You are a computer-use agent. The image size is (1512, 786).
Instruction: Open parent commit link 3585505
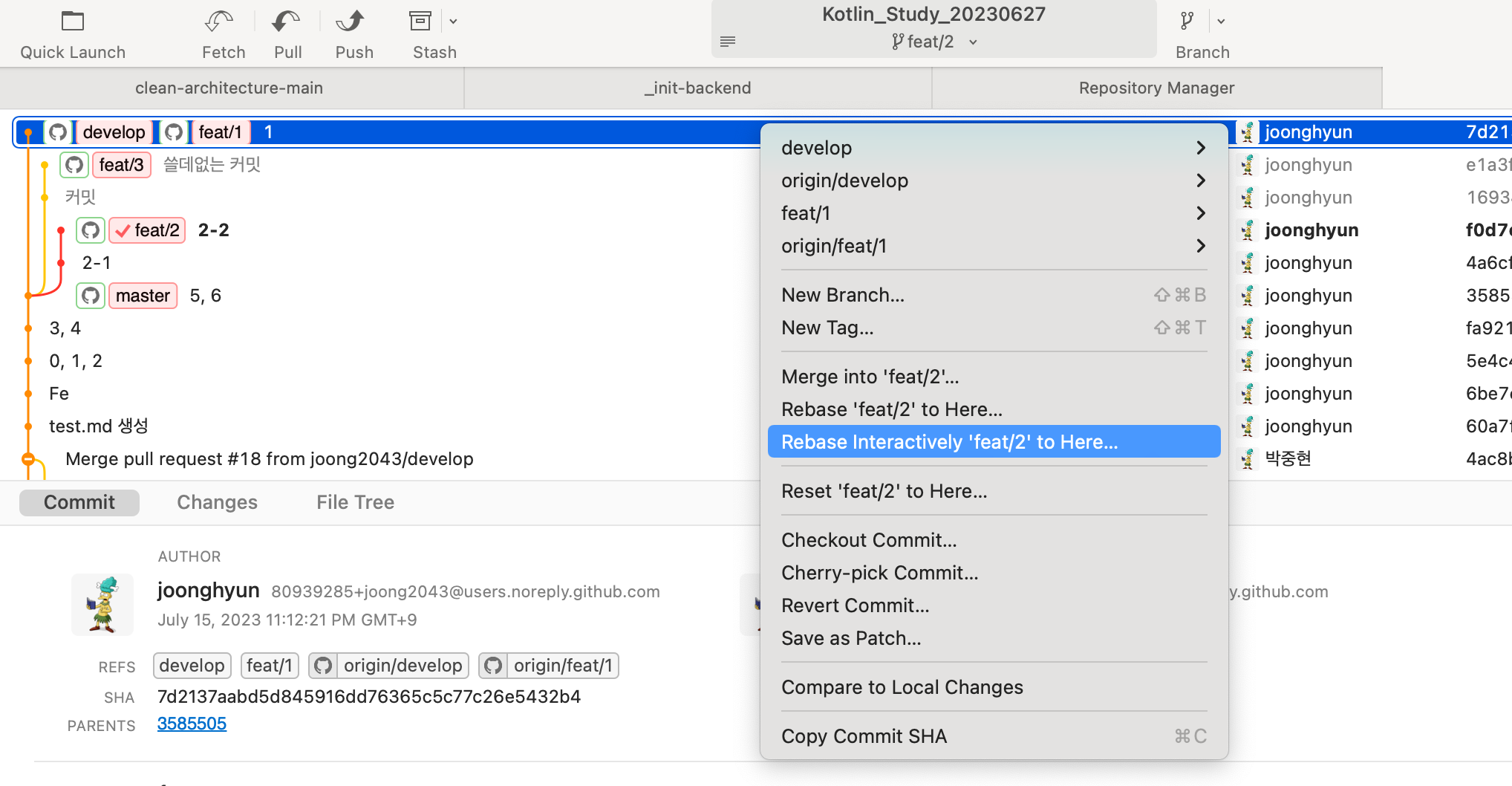(192, 724)
